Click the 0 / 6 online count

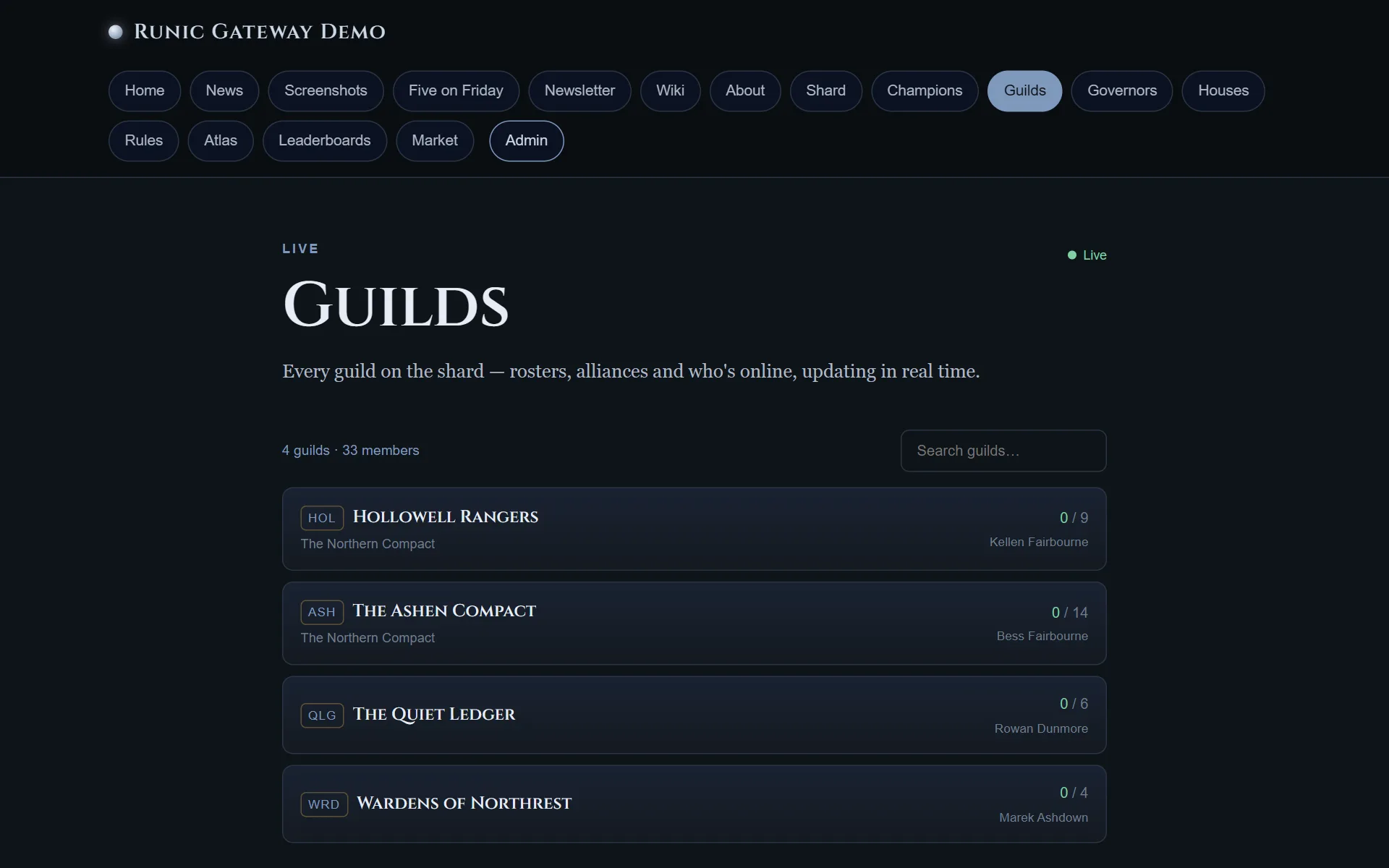pyautogui.click(x=1074, y=704)
